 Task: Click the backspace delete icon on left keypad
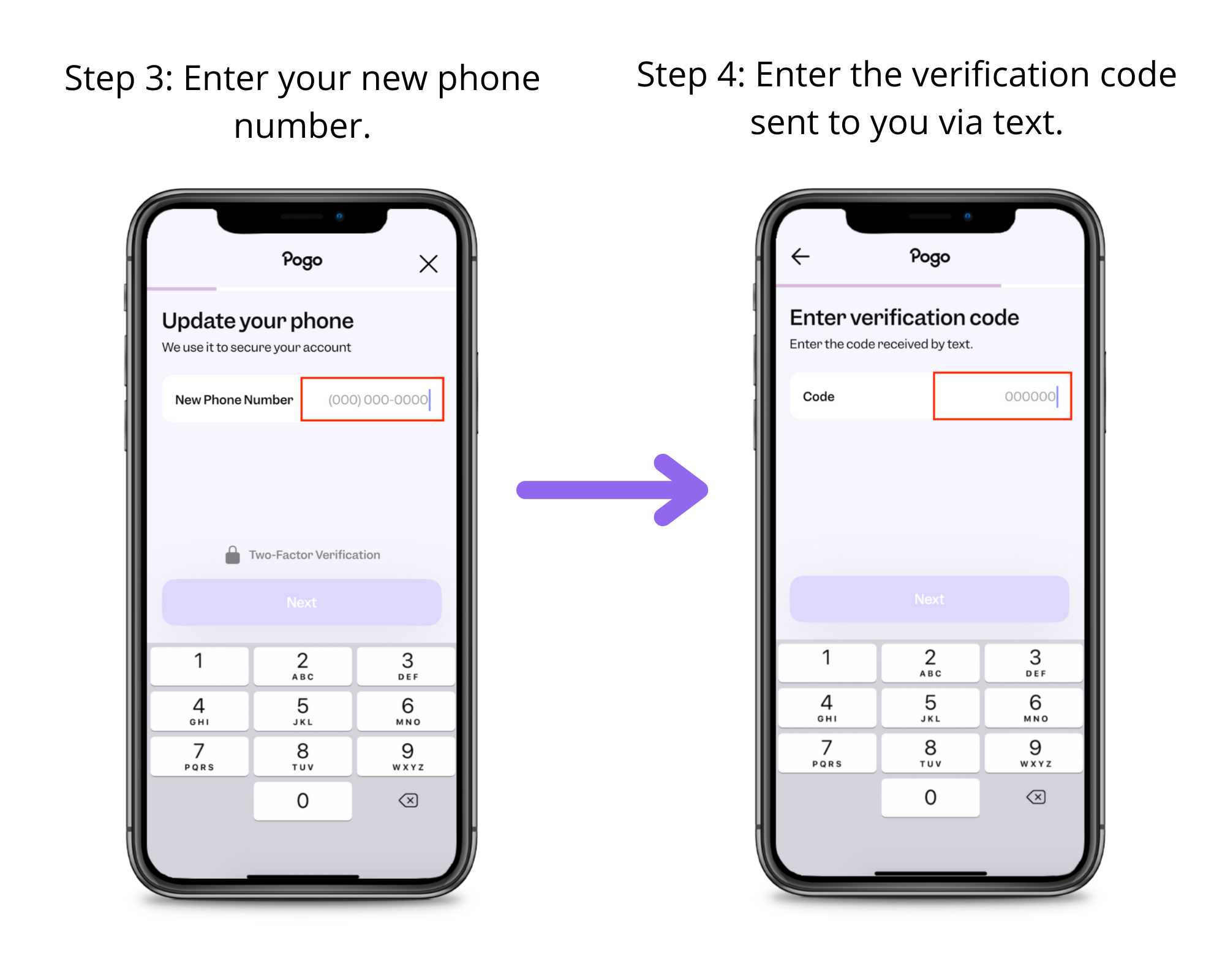point(408,800)
